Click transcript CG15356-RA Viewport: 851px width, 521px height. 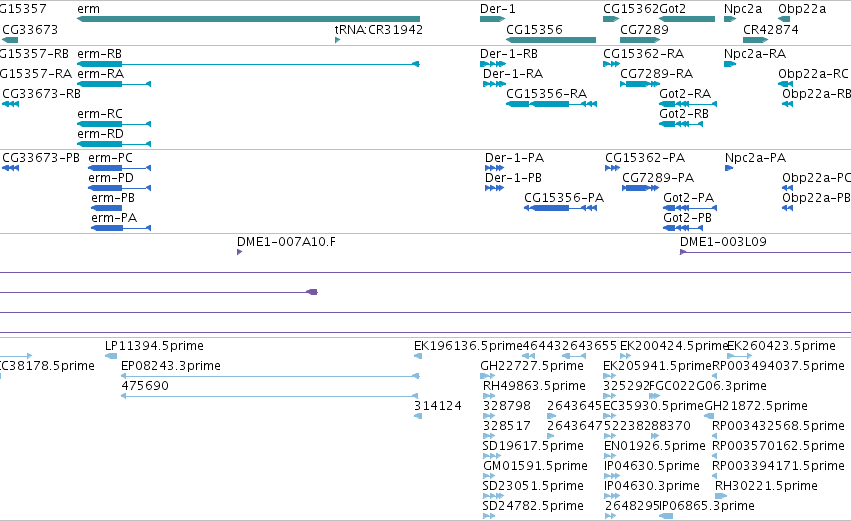[551, 104]
